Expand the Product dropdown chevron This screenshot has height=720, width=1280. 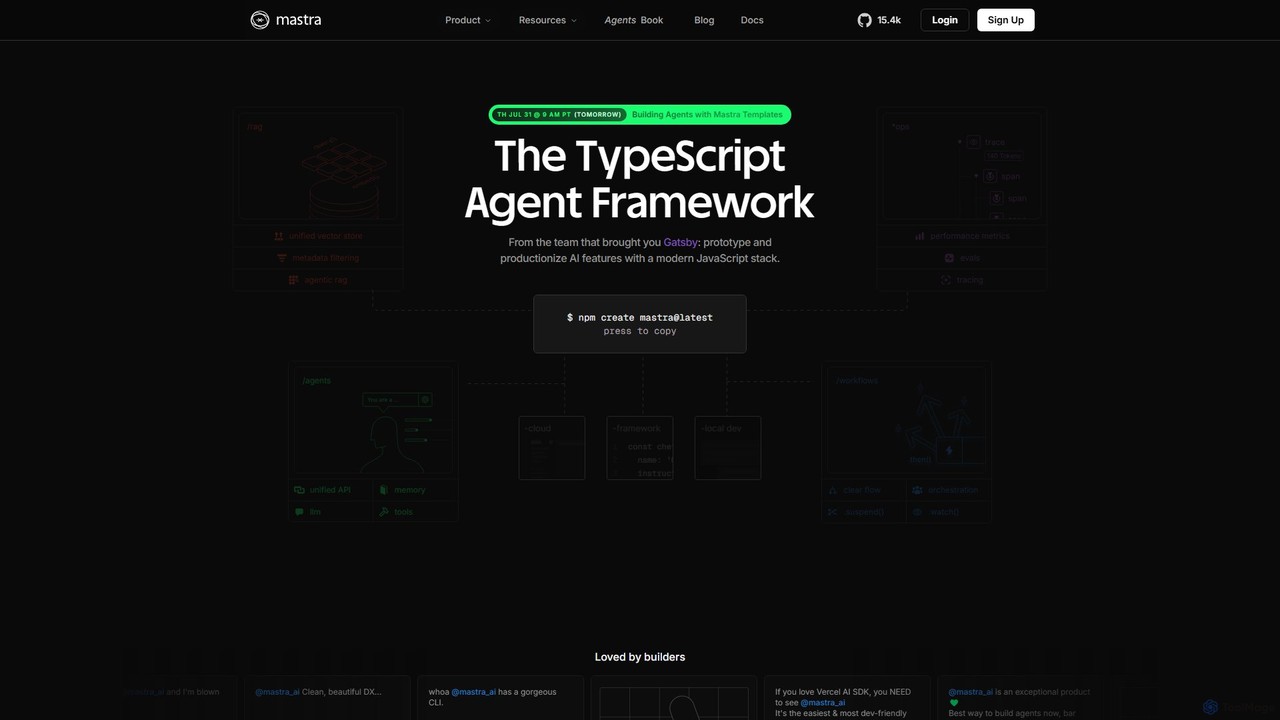pos(488,20)
